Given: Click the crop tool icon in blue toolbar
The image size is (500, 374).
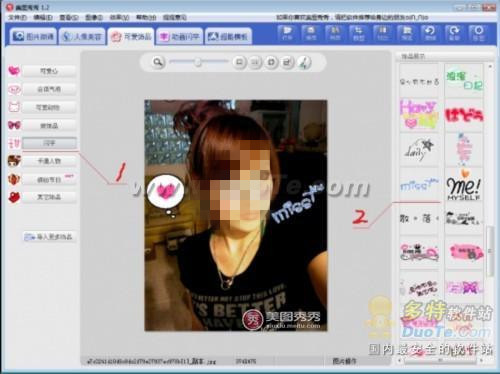Looking at the screenshot, I should point(358,33).
